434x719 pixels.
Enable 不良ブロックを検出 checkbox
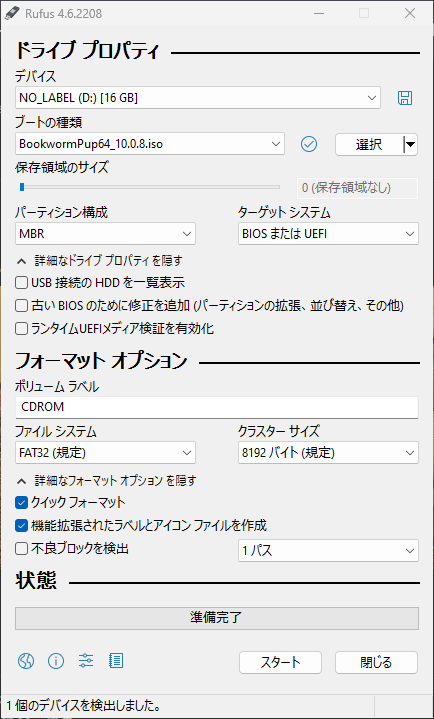(x=22, y=548)
